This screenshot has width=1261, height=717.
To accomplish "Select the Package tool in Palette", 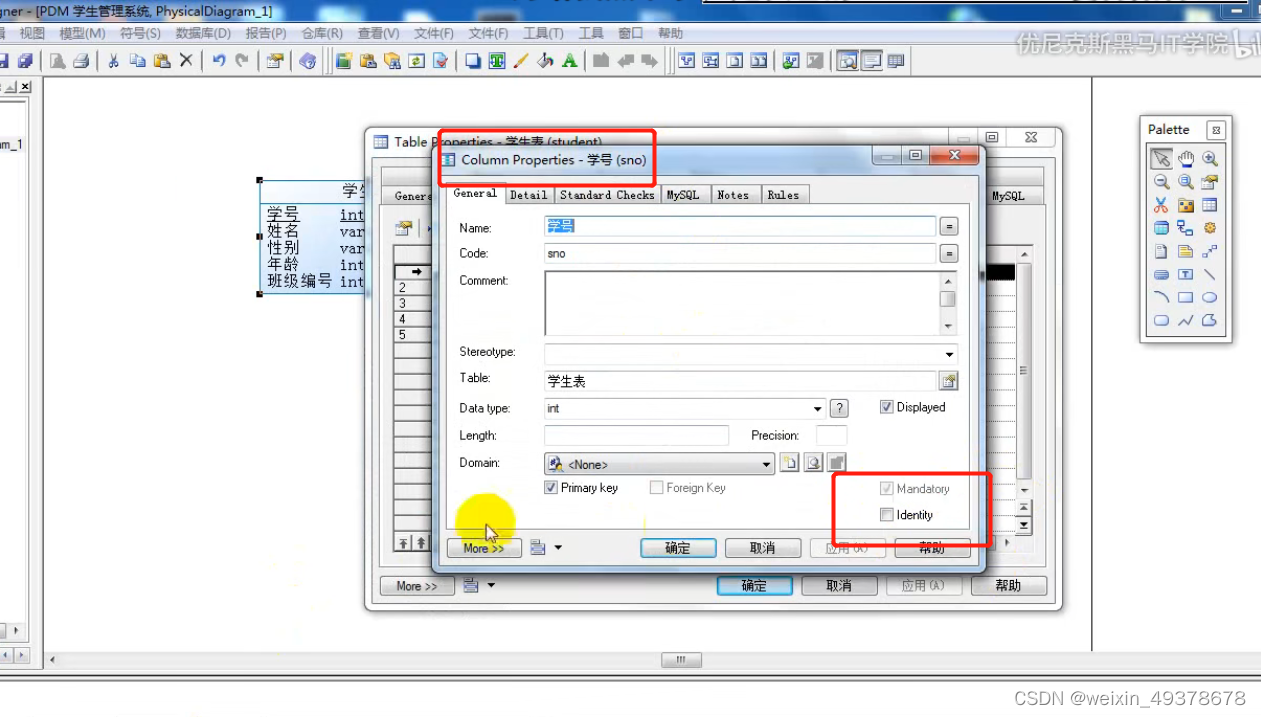I will click(x=1185, y=205).
